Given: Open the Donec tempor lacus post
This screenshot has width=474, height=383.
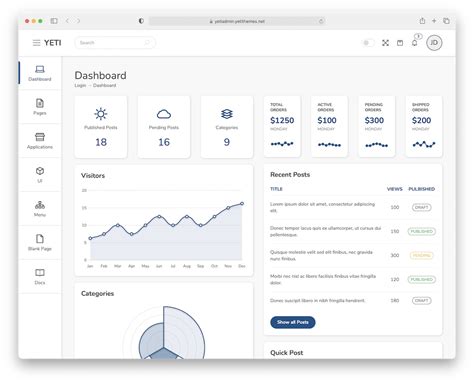Looking at the screenshot, I should coord(325,231).
